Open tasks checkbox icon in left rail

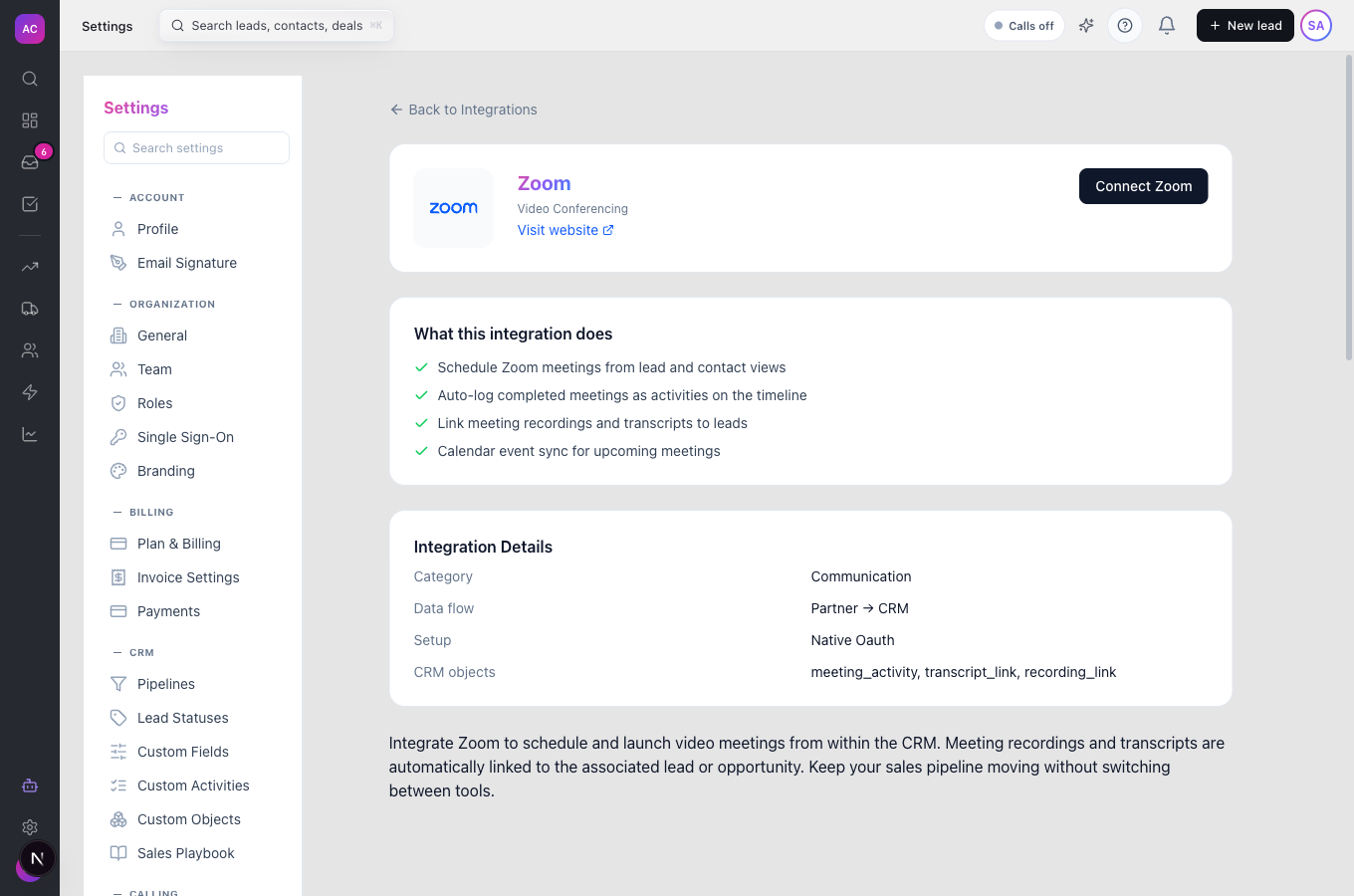click(30, 204)
